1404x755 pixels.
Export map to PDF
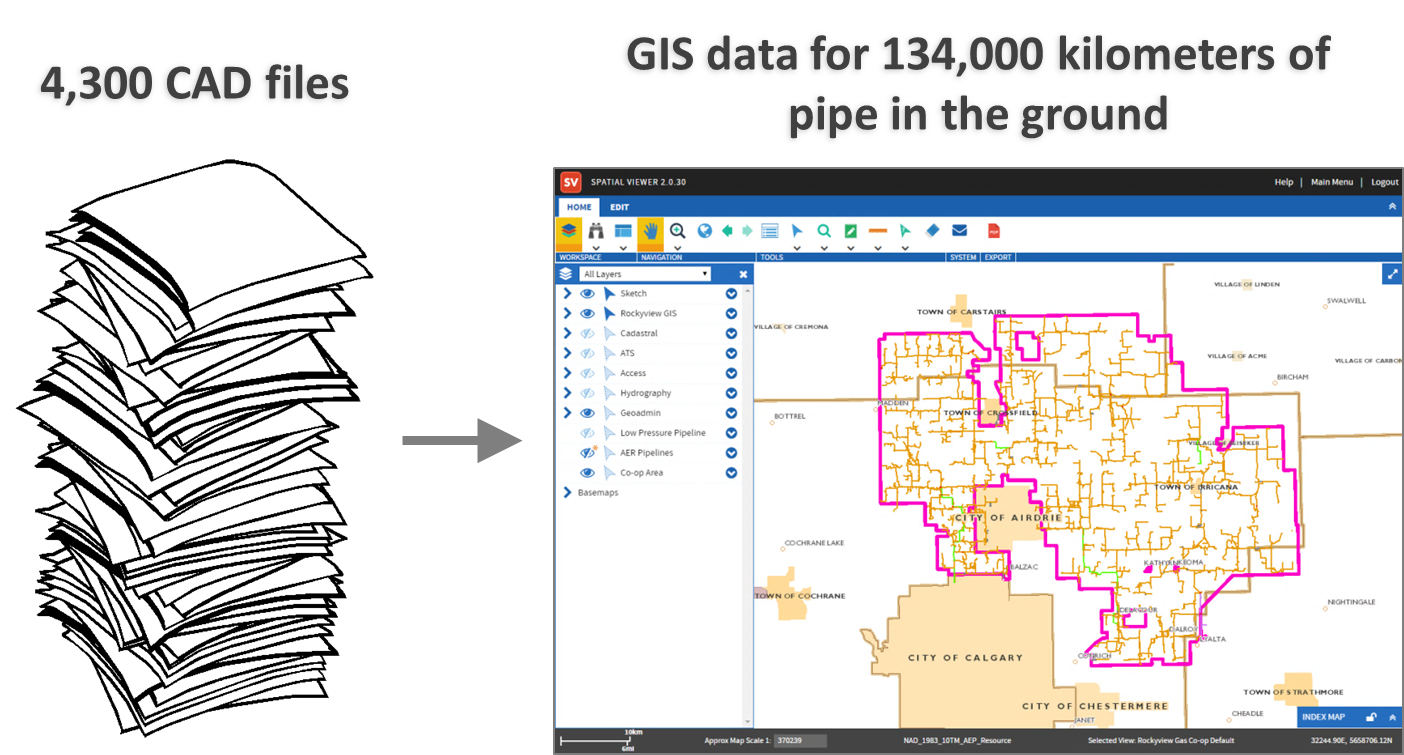pos(994,231)
